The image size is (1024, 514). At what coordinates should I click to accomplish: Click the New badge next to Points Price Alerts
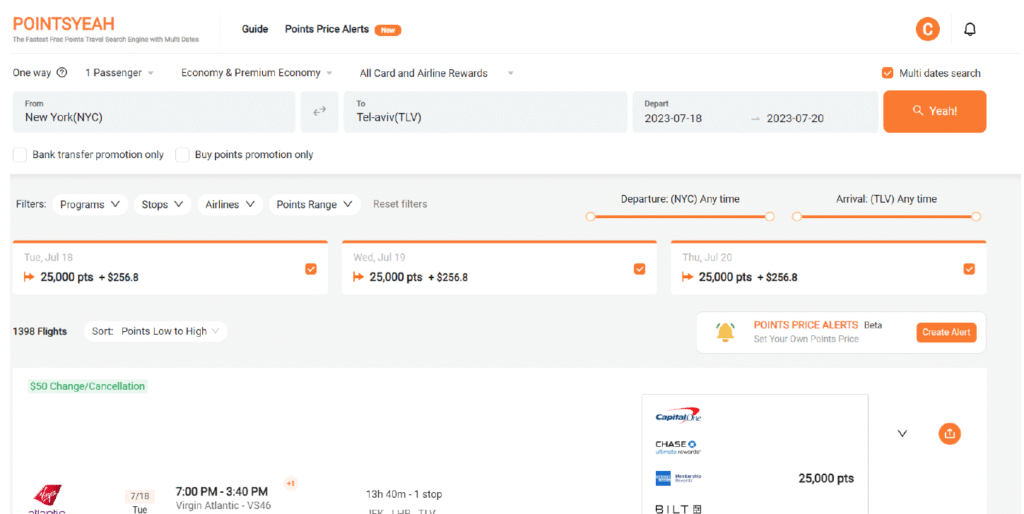388,30
